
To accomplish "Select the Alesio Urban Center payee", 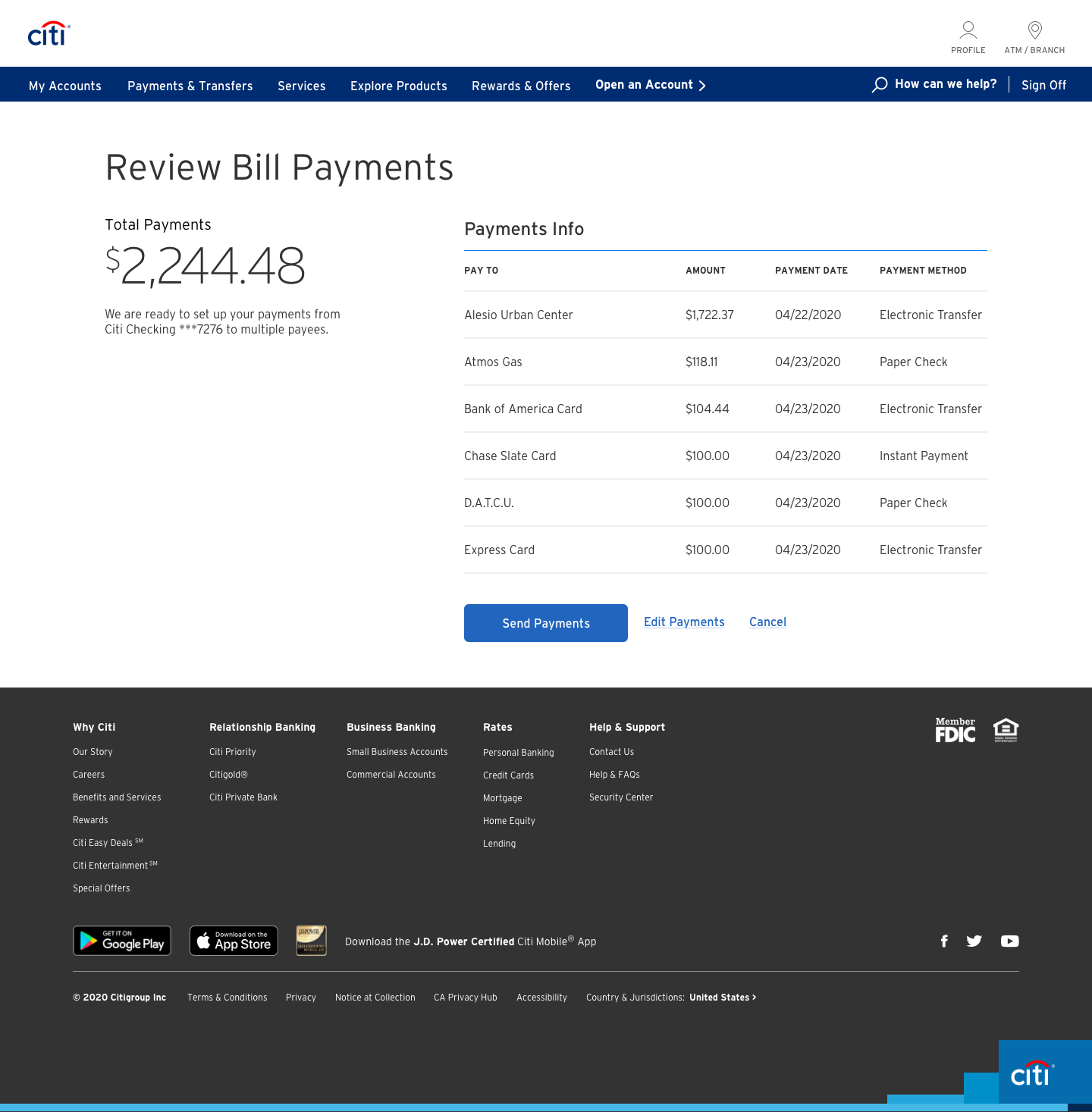I will [519, 315].
